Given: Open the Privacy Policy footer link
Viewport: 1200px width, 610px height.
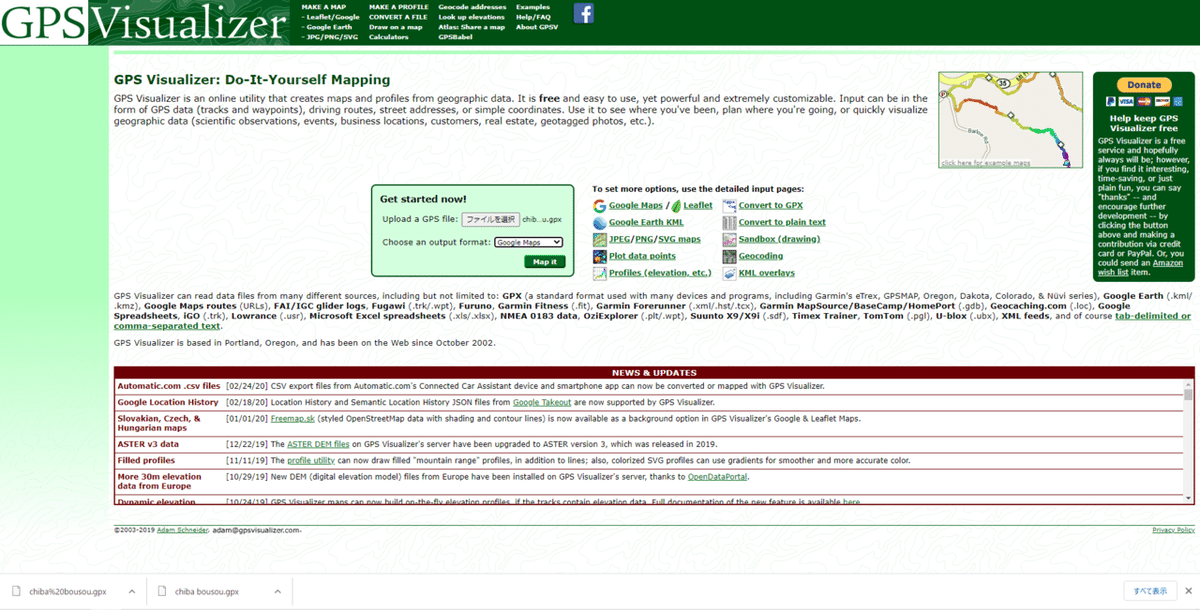Looking at the screenshot, I should coord(1173,530).
